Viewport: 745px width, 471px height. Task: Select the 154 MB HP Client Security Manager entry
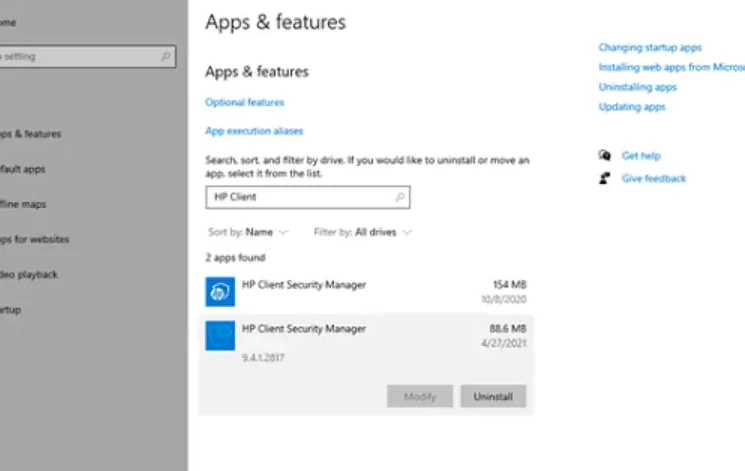tap(366, 291)
